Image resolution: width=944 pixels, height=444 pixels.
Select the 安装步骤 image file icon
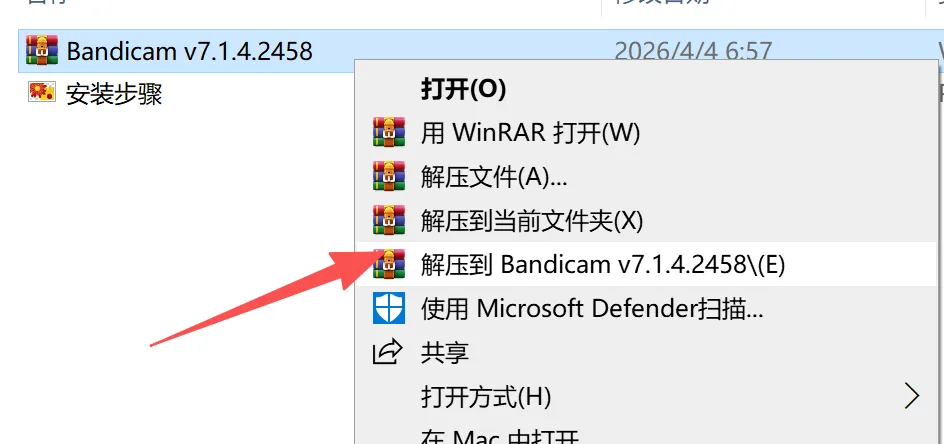pyautogui.click(x=42, y=92)
